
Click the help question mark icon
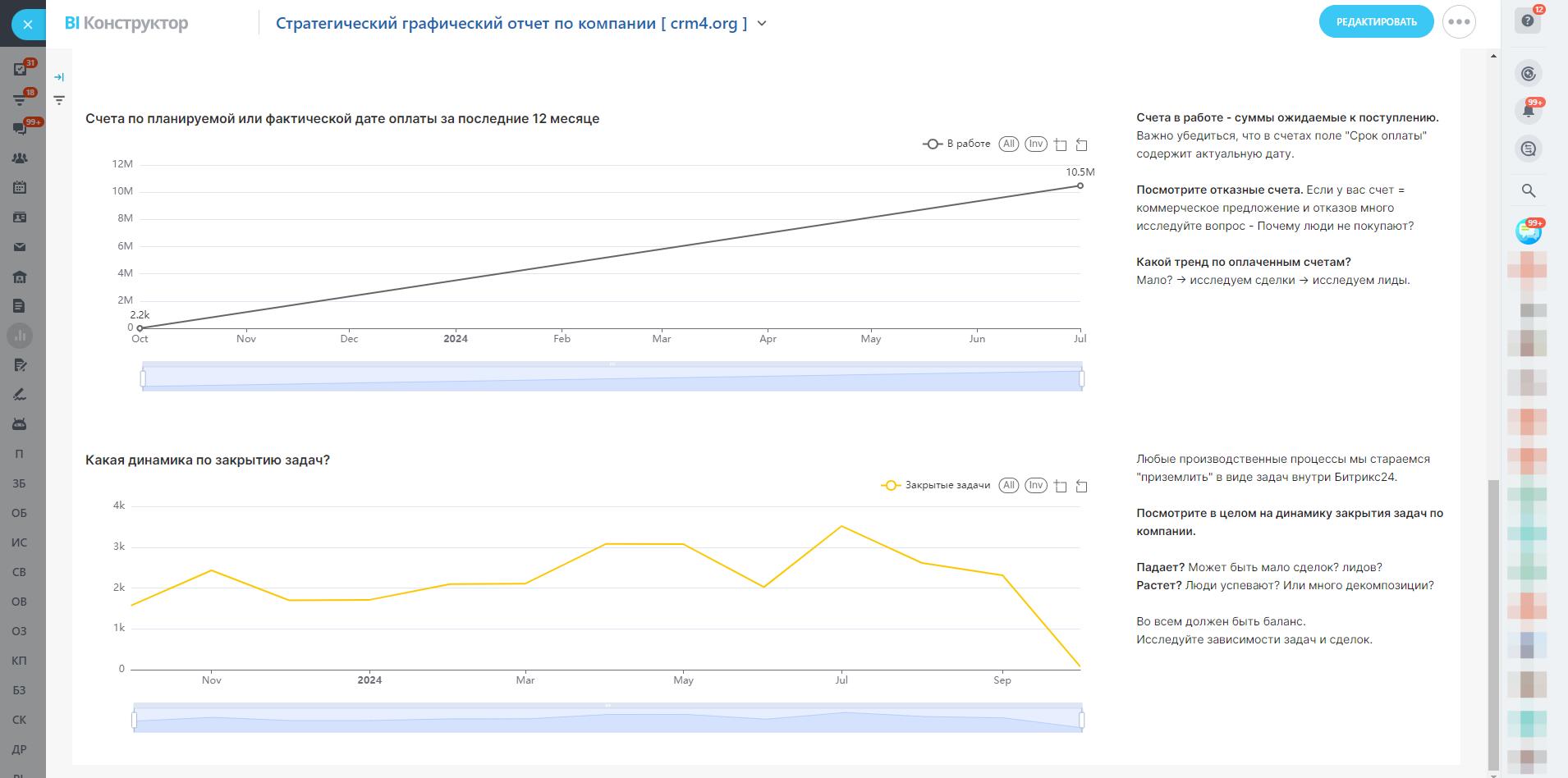[1528, 21]
